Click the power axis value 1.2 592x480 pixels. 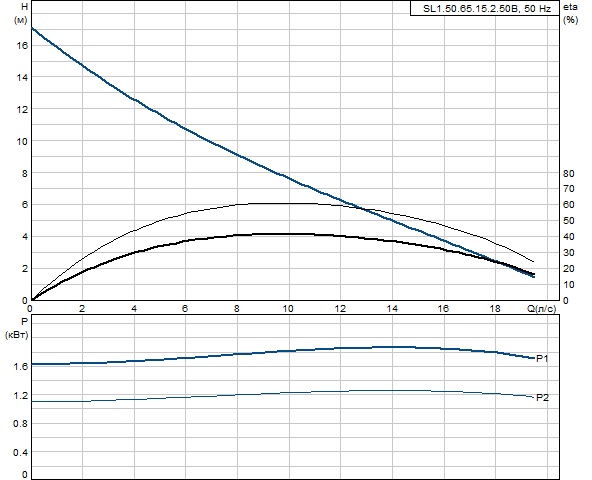click(x=20, y=395)
